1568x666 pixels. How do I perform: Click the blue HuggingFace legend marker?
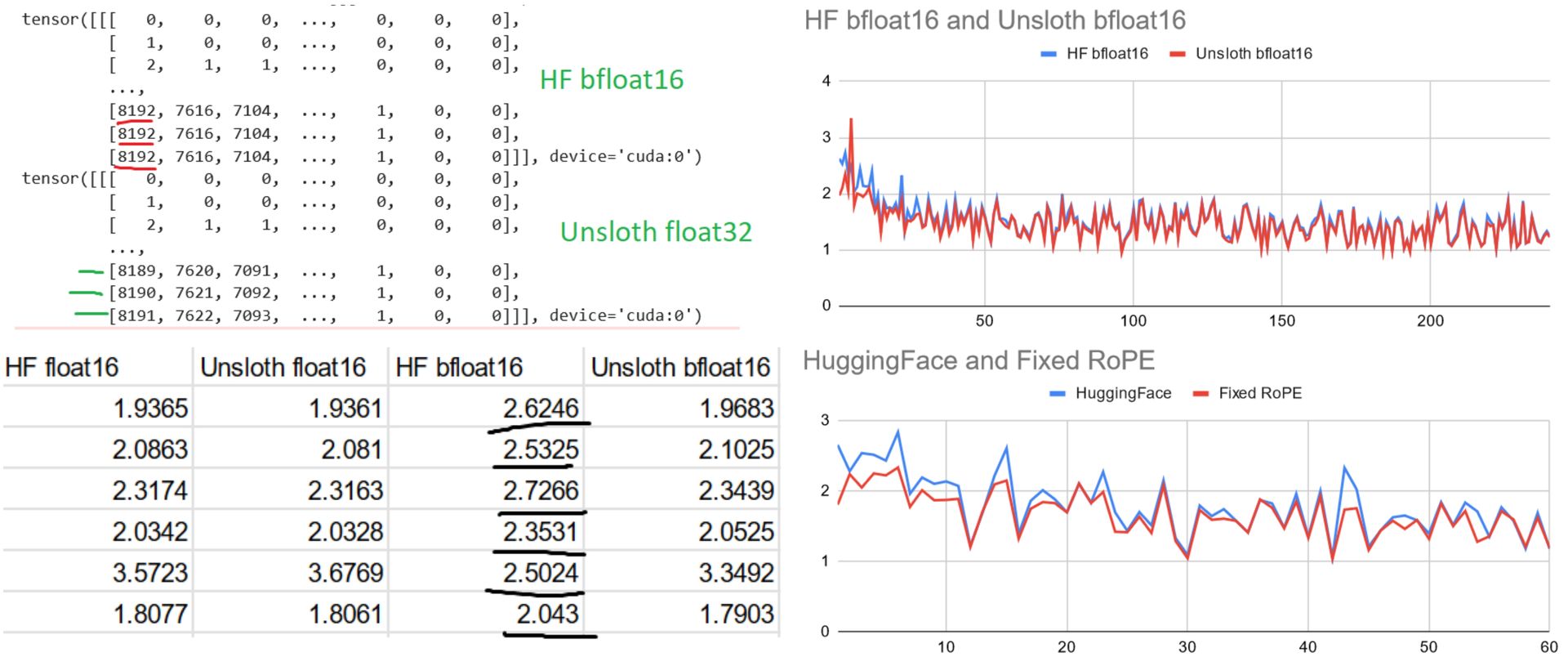point(1058,394)
